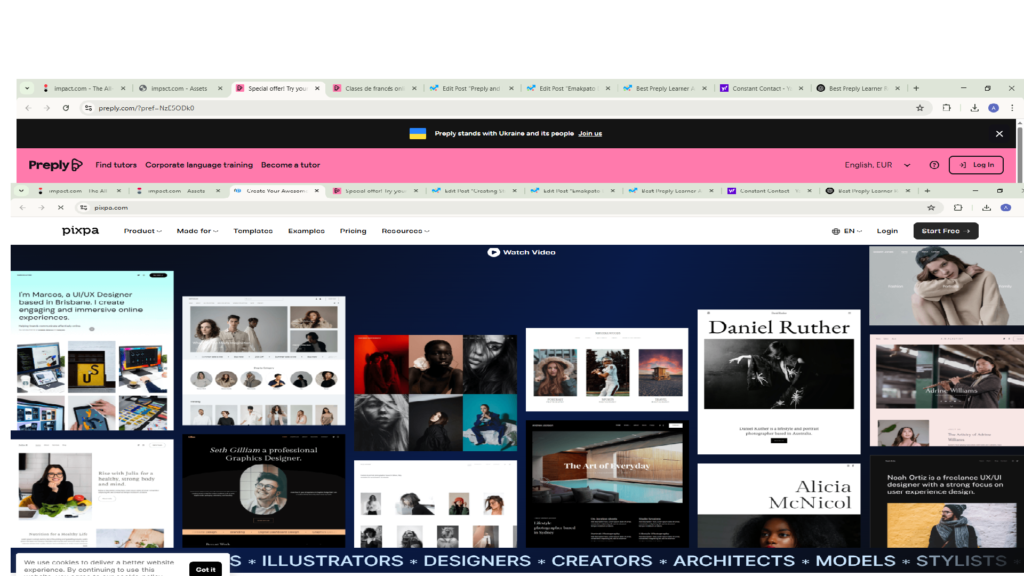The image size is (1024, 576).
Task: Open the Made for dropdown
Action: click(196, 231)
